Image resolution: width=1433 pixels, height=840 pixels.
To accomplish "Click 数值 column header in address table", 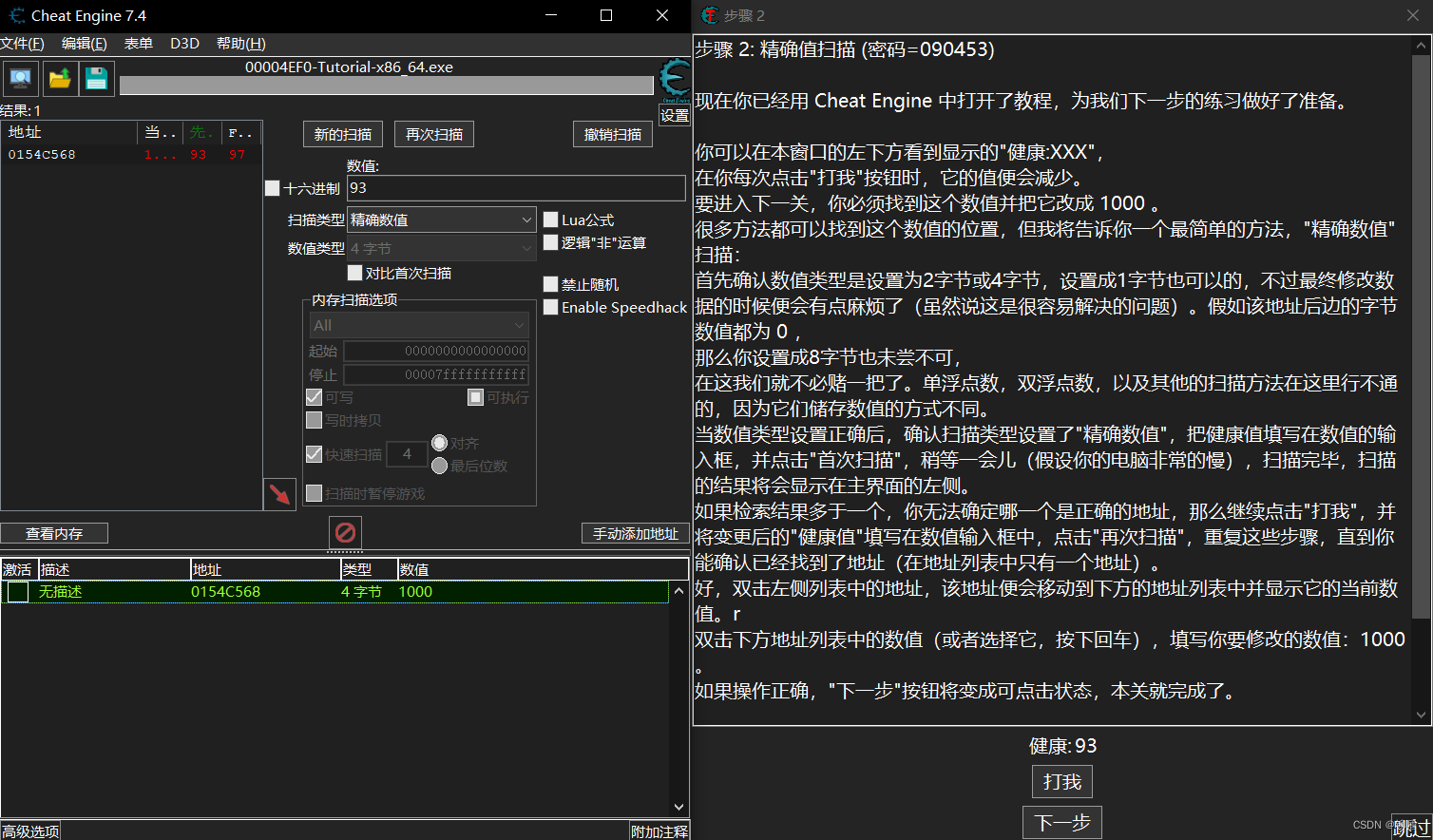I will click(543, 569).
